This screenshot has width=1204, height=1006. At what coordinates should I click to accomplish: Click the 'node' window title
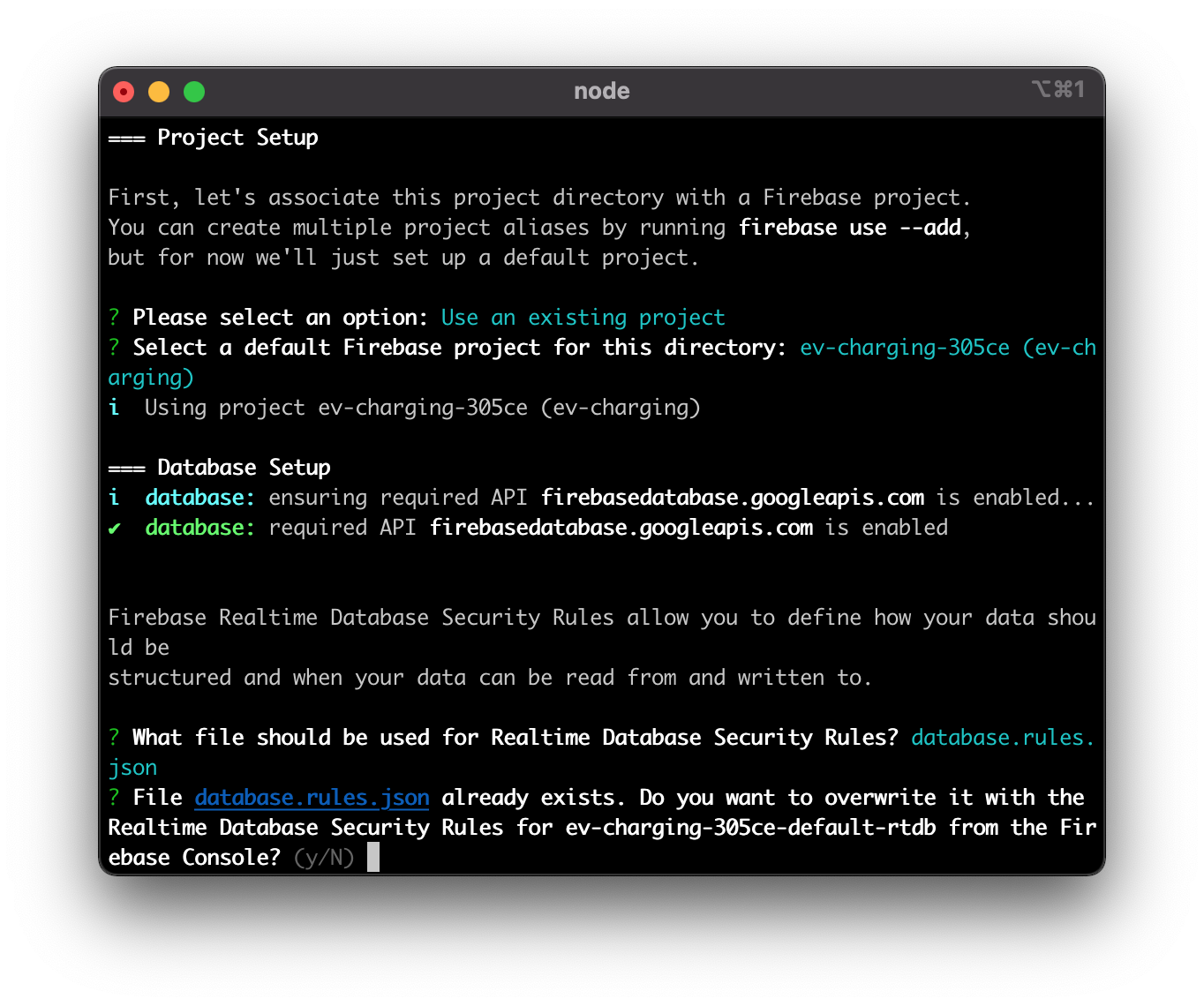click(602, 91)
